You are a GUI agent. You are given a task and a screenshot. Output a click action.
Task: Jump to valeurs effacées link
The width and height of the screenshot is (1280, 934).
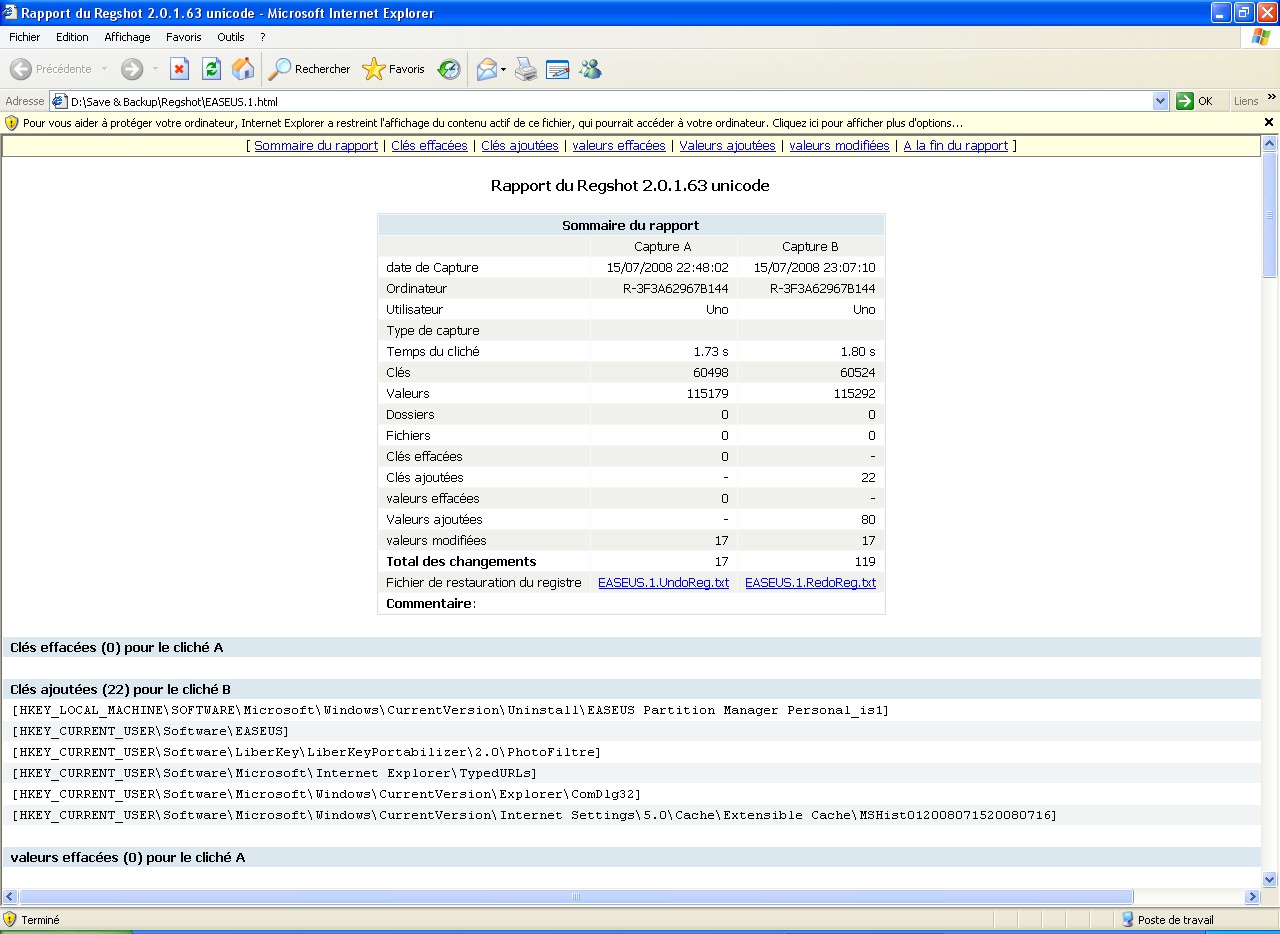(x=619, y=146)
